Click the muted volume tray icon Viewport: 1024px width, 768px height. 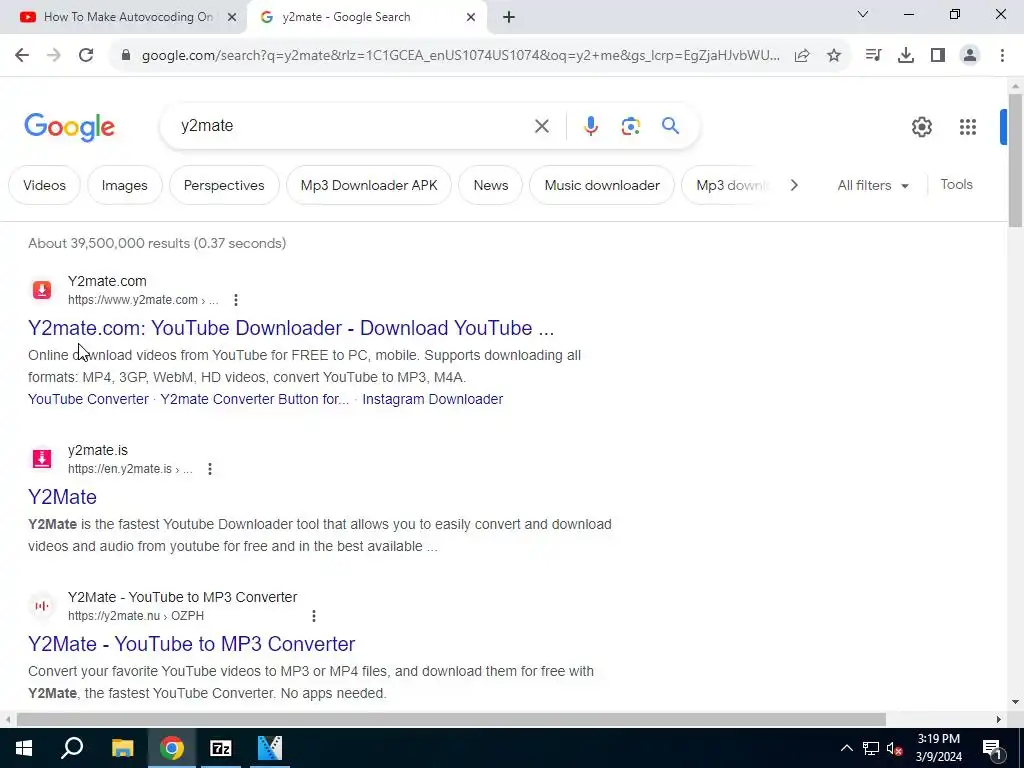click(x=895, y=748)
